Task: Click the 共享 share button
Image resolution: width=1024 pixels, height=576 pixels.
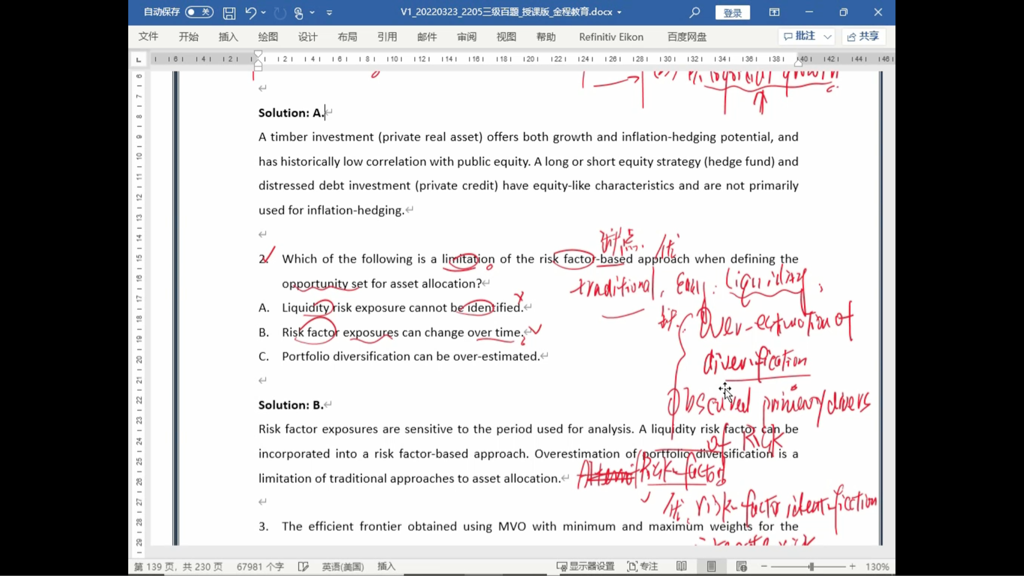Action: point(863,37)
